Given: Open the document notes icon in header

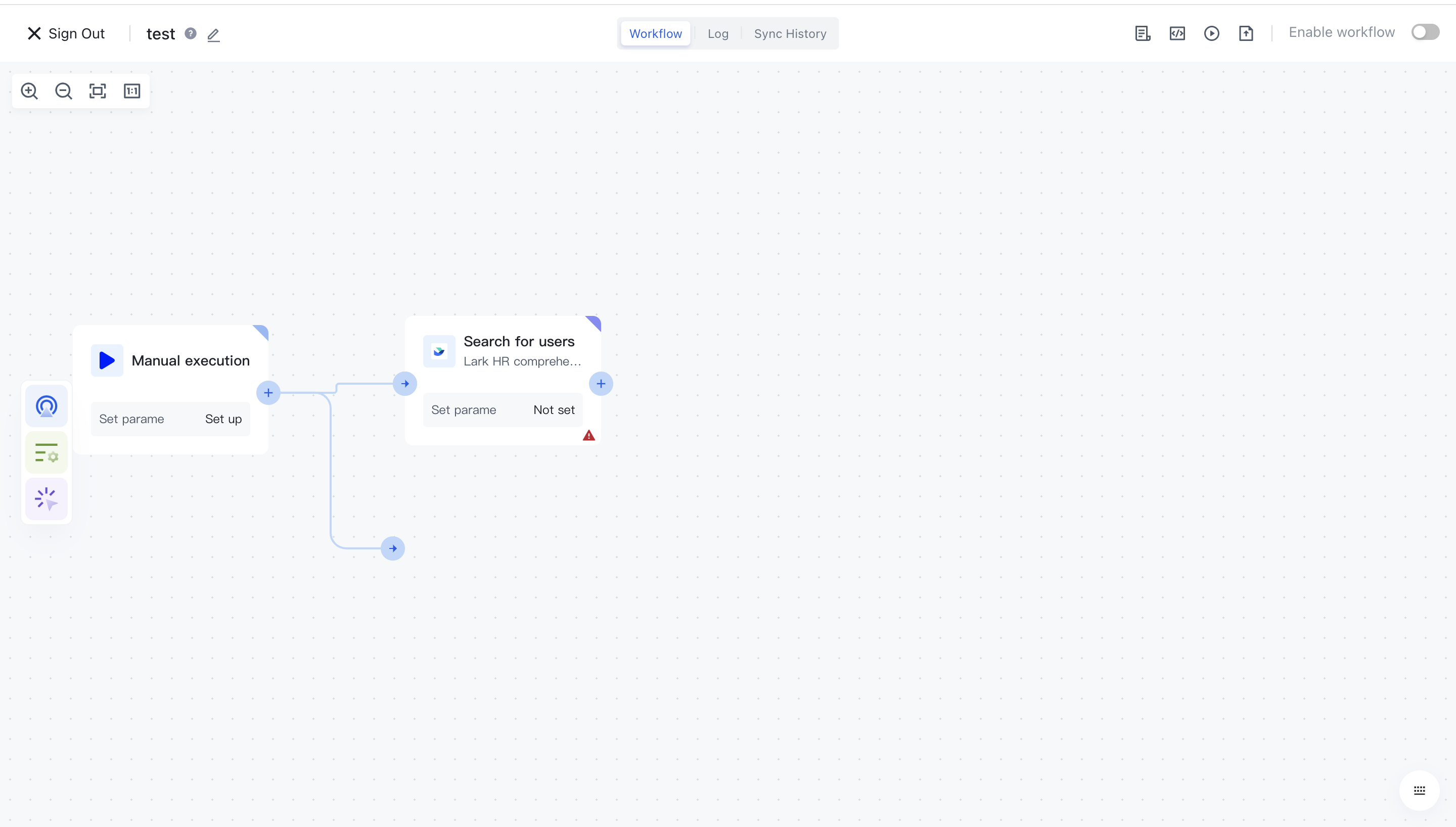Looking at the screenshot, I should click(x=1143, y=33).
